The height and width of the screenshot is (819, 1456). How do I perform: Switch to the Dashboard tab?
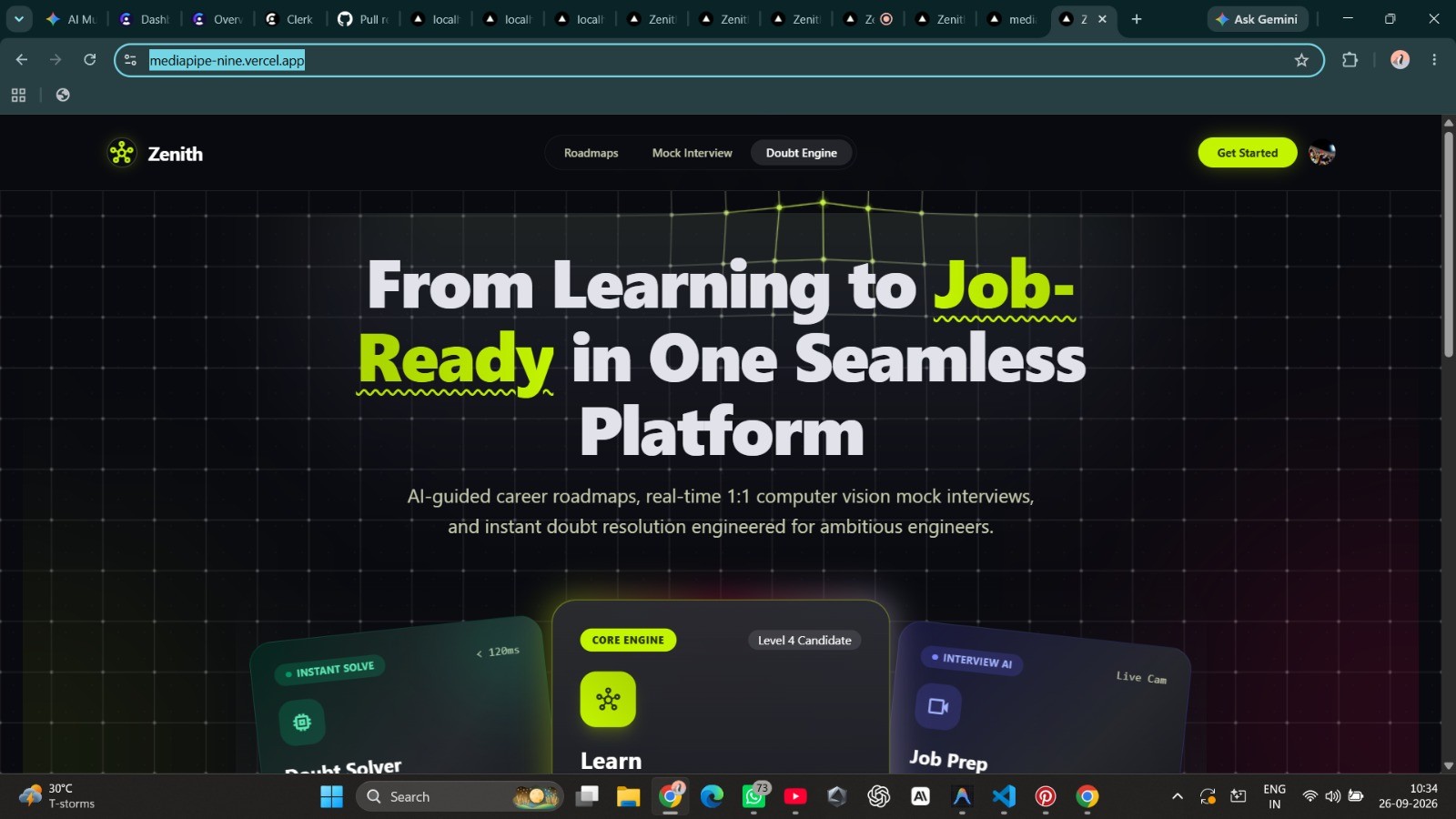pyautogui.click(x=144, y=19)
